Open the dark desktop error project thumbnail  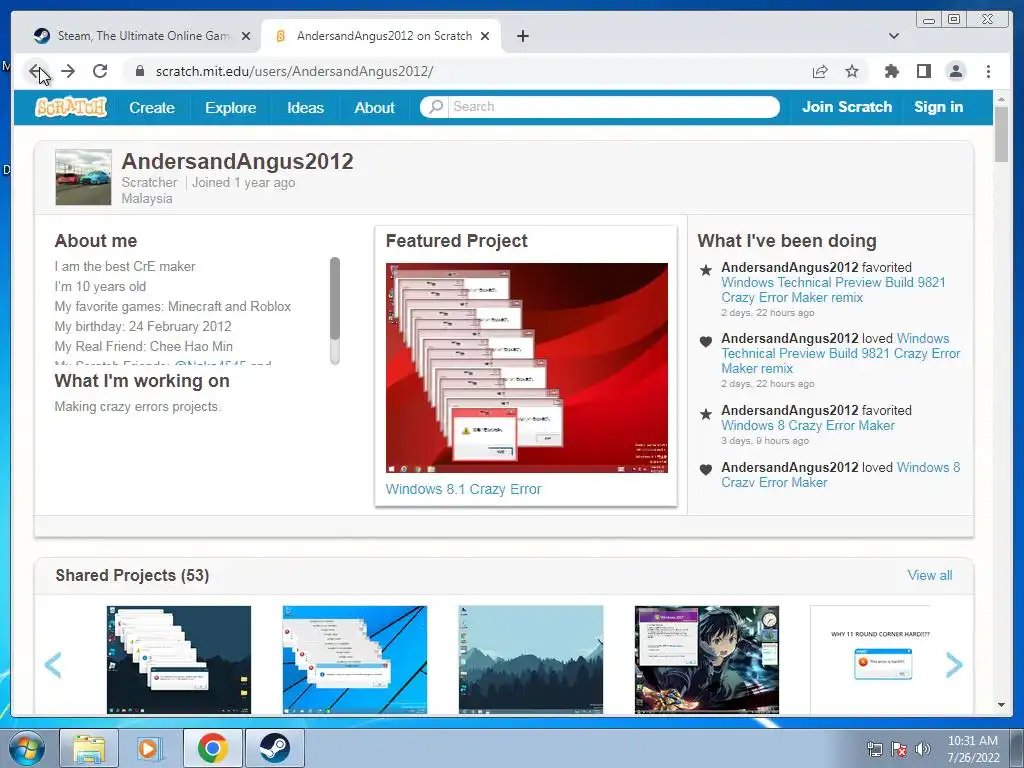(x=178, y=660)
